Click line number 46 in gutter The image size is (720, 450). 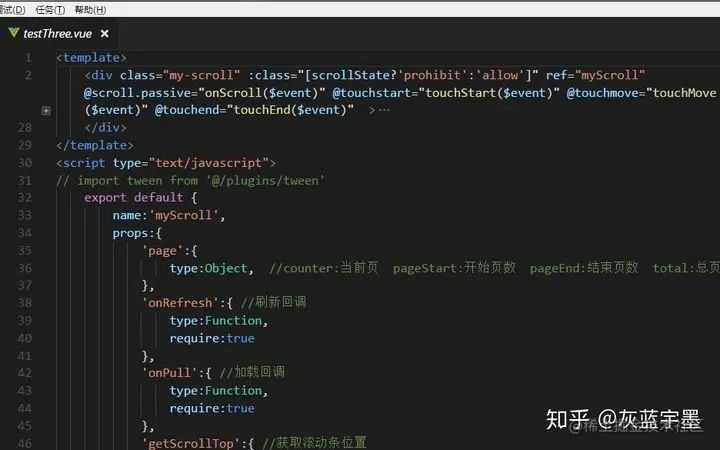tap(25, 444)
